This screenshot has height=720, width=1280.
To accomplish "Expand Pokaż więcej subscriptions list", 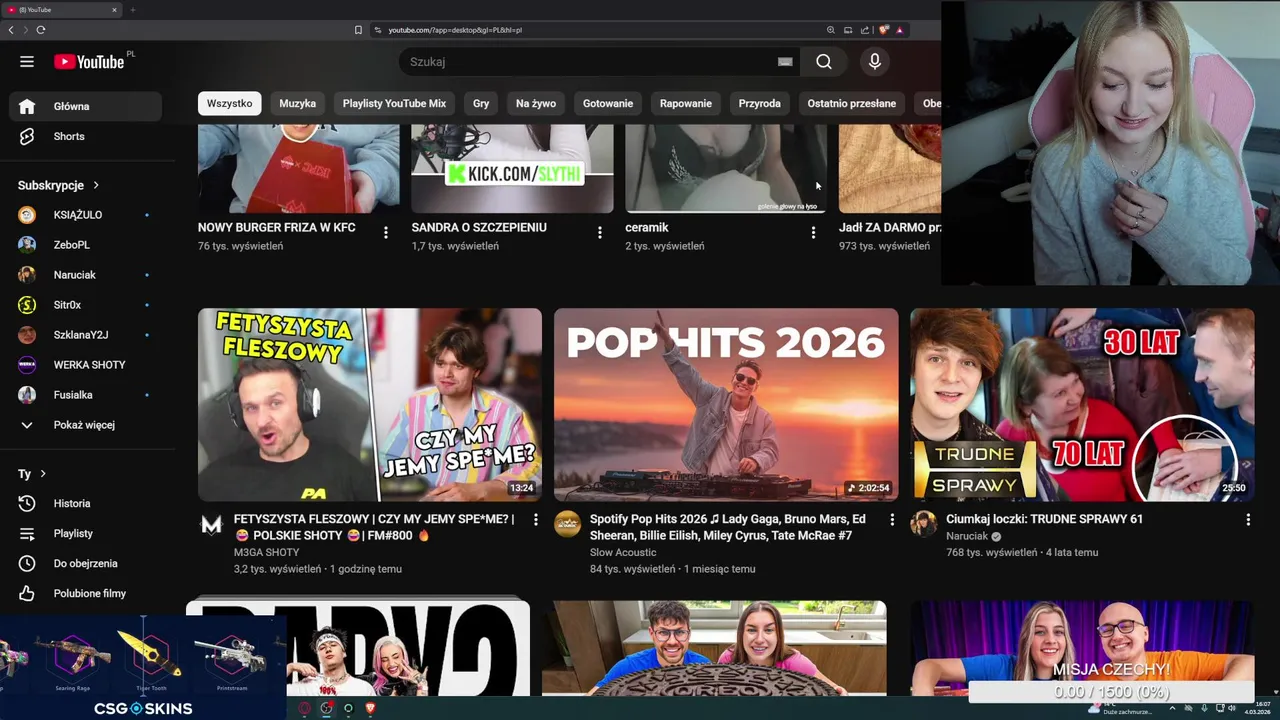I will [85, 425].
